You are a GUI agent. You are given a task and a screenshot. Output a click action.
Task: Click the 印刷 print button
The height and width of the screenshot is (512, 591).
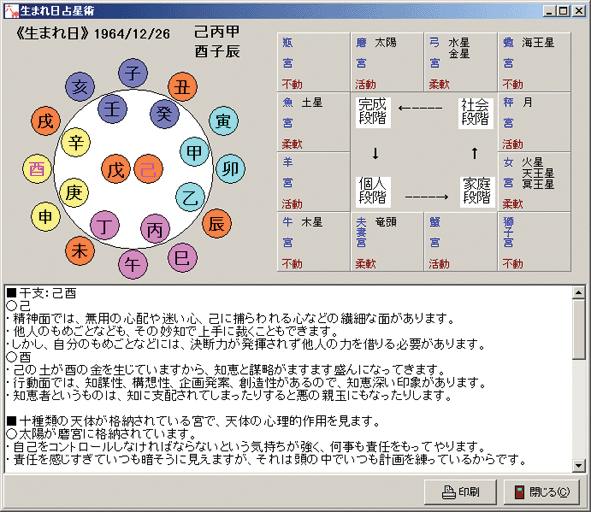point(460,492)
